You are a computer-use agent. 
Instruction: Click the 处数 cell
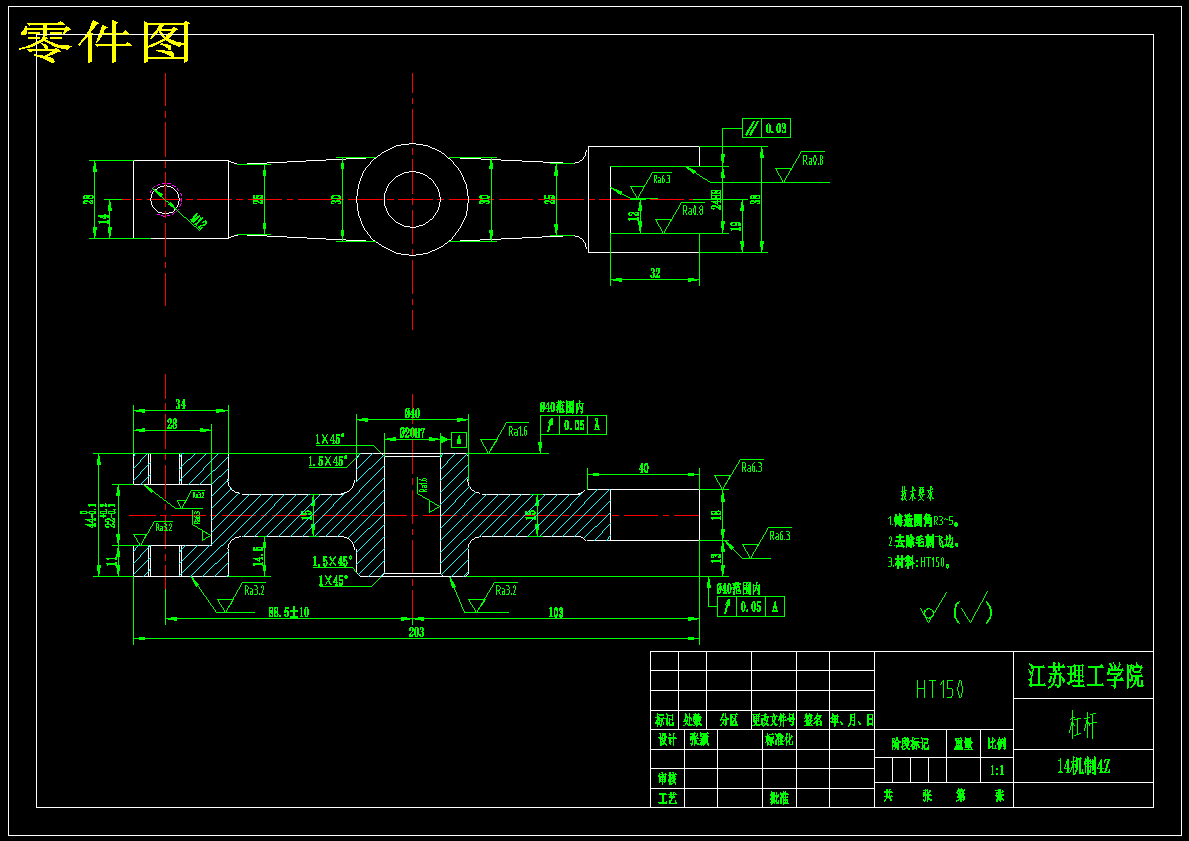coord(692,720)
